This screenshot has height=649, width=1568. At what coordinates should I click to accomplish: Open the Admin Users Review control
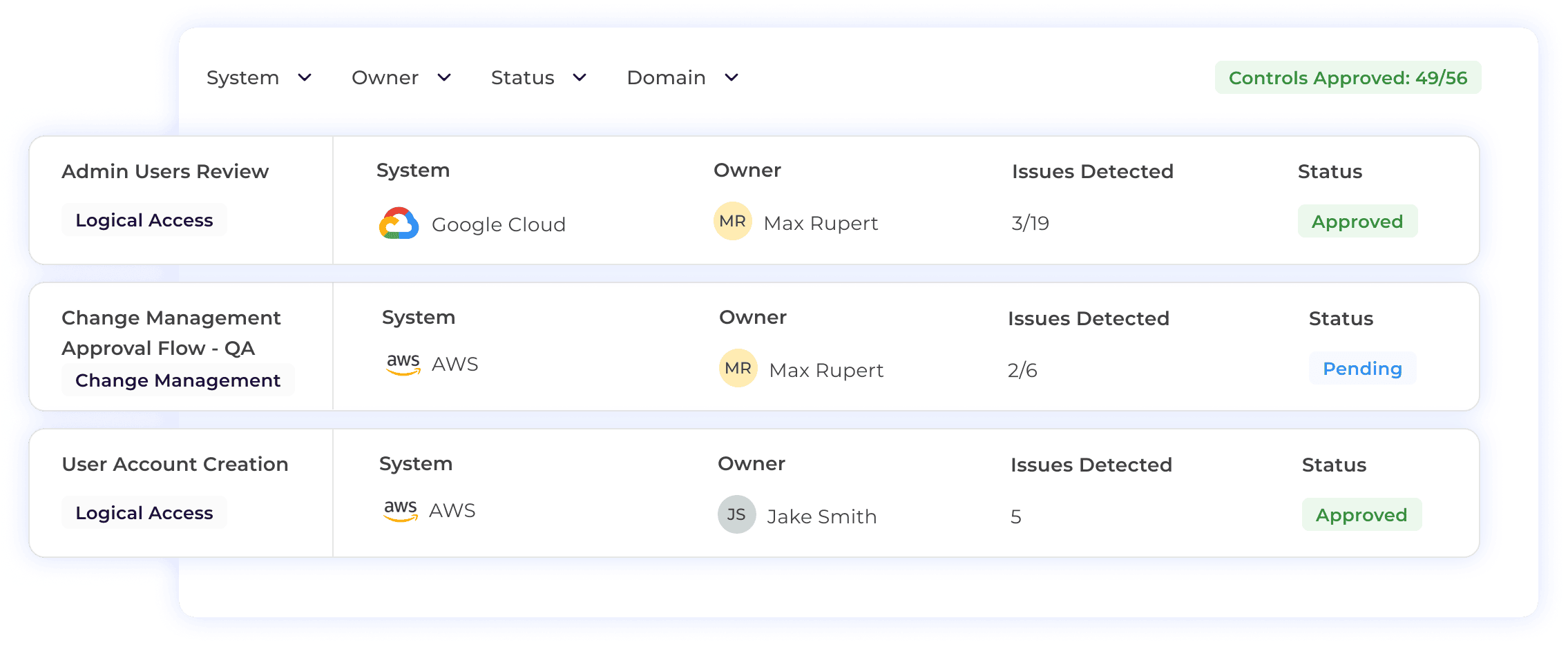pos(165,171)
